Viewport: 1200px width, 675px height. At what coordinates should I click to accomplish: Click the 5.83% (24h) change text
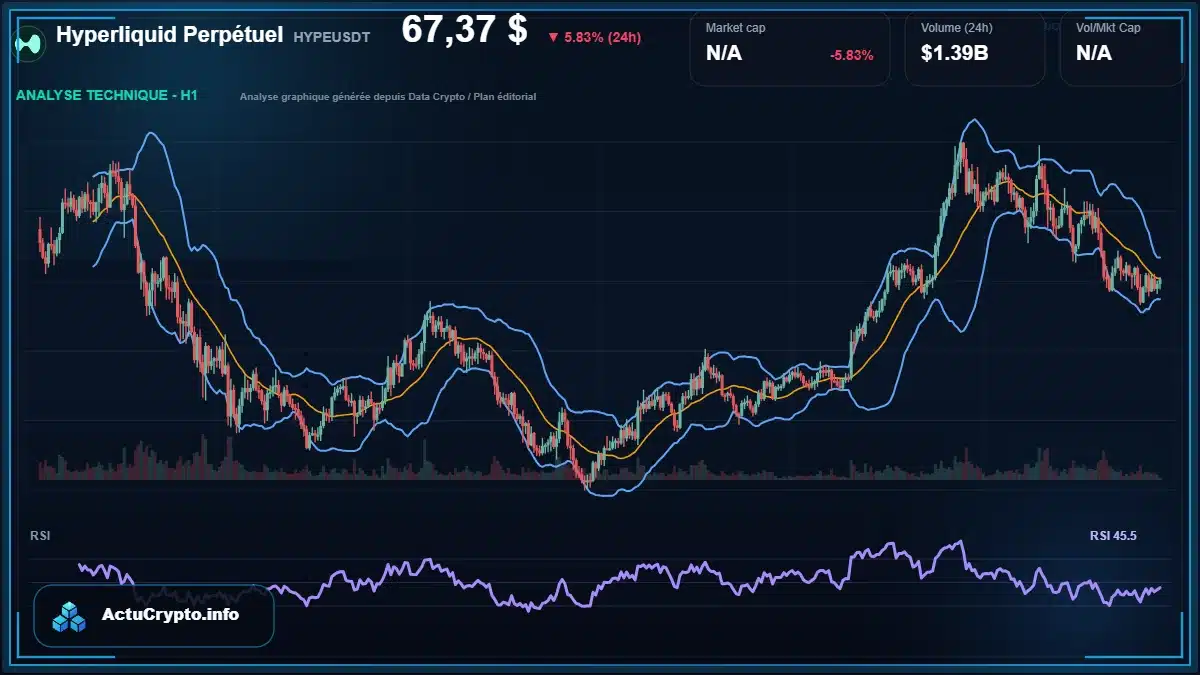coord(603,38)
